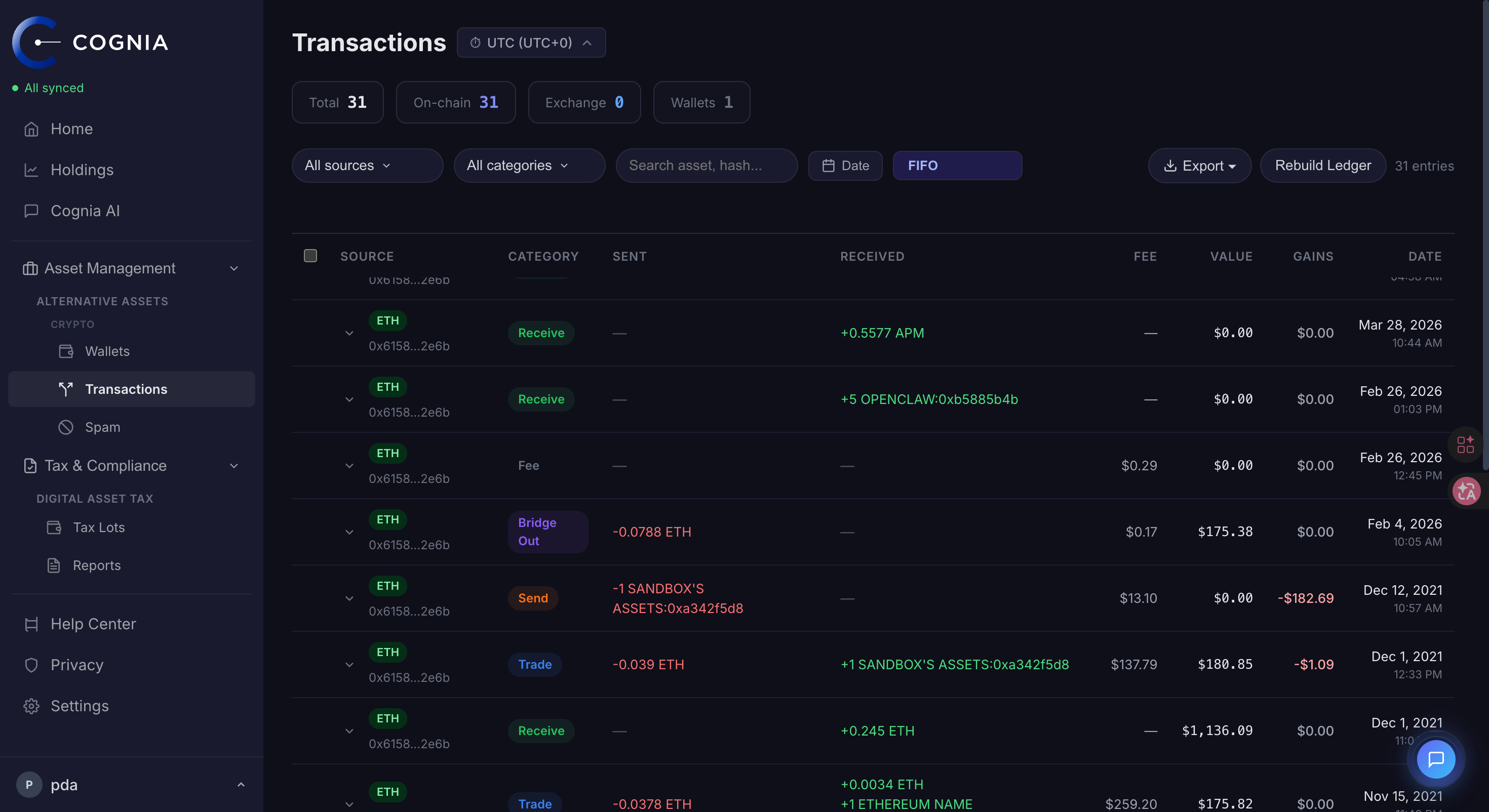Open the All sources dropdown

367,166
